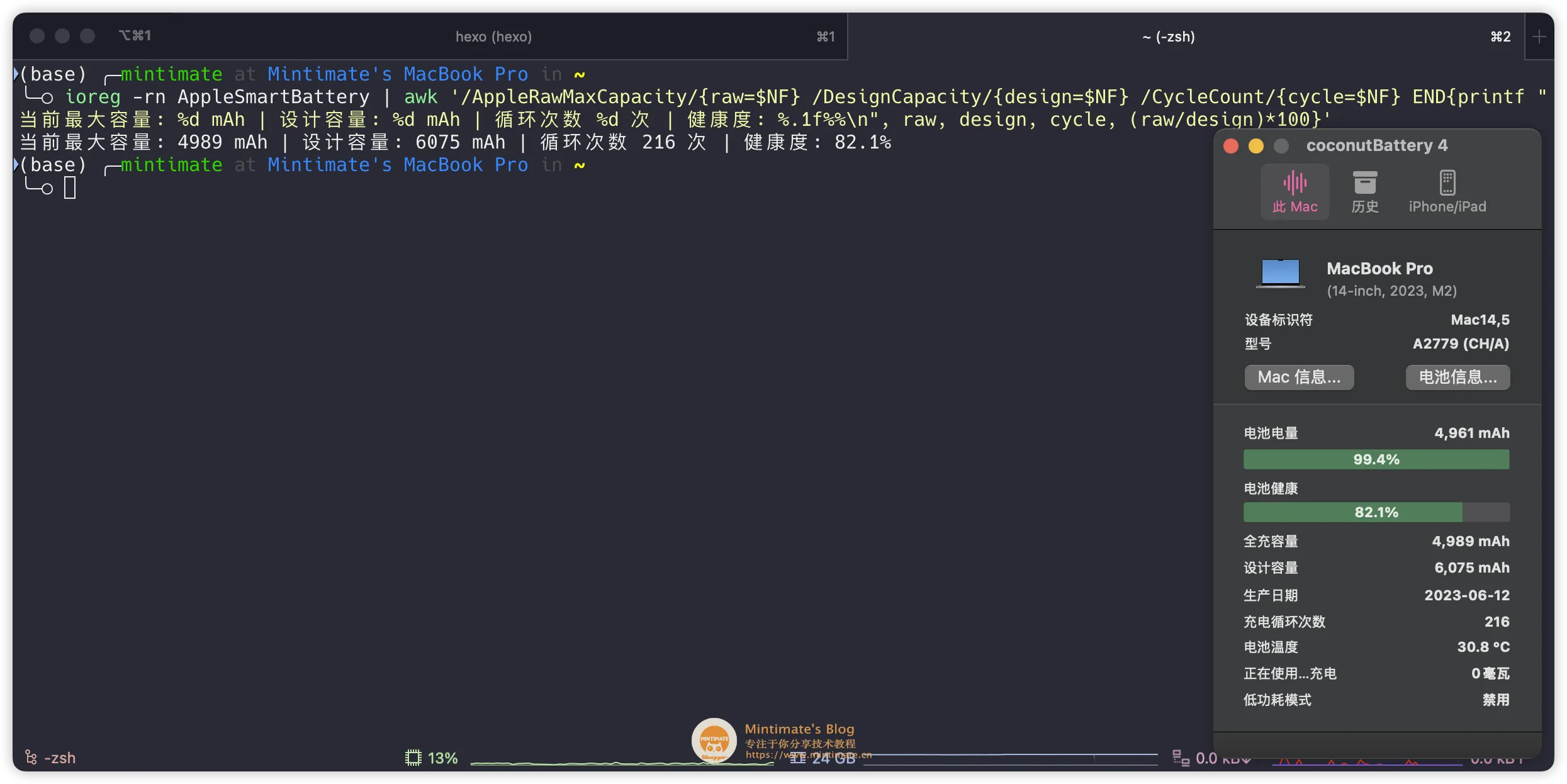Click the (14-inch, 2023, M2) model subtitle
The image size is (1567, 784).
pyautogui.click(x=1391, y=291)
